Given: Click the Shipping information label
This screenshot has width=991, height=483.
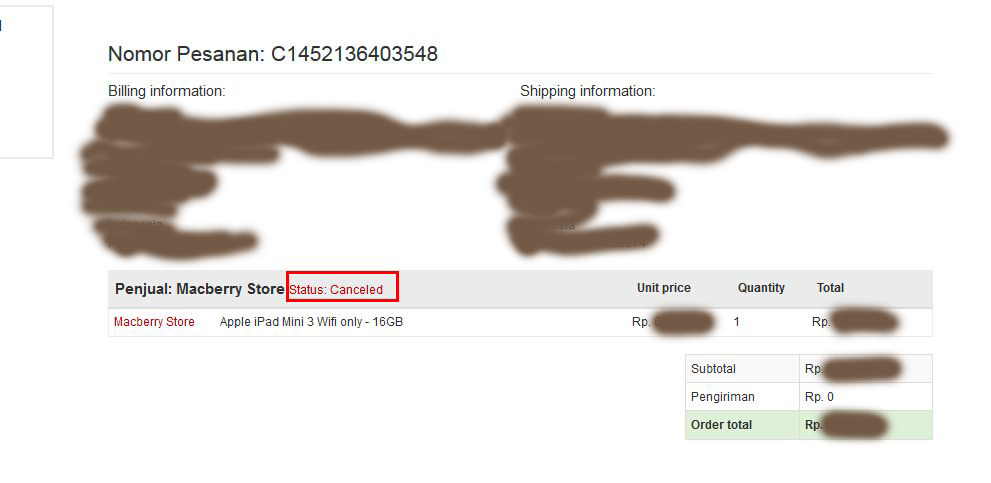Looking at the screenshot, I should 587,91.
